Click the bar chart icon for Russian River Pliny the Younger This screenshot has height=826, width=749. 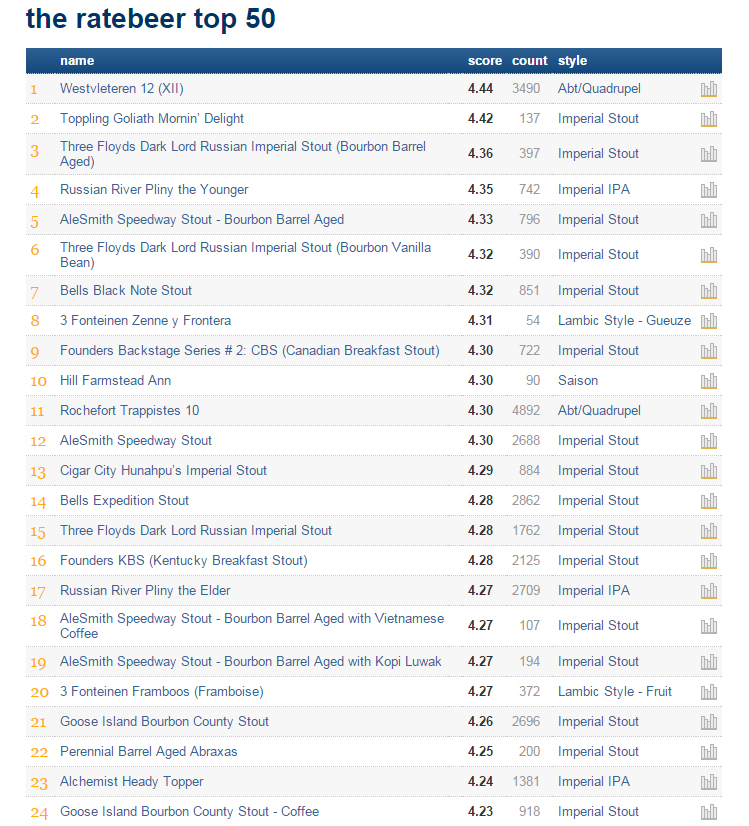point(709,190)
